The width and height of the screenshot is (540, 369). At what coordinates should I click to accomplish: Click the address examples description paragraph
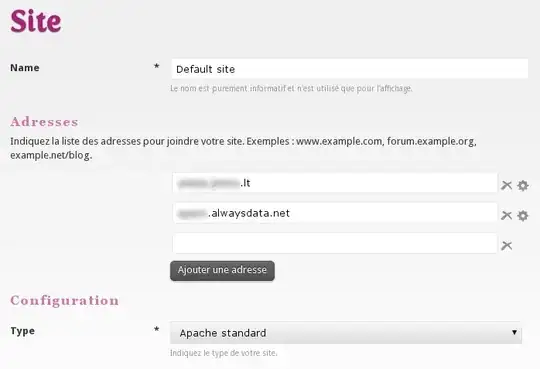click(243, 148)
